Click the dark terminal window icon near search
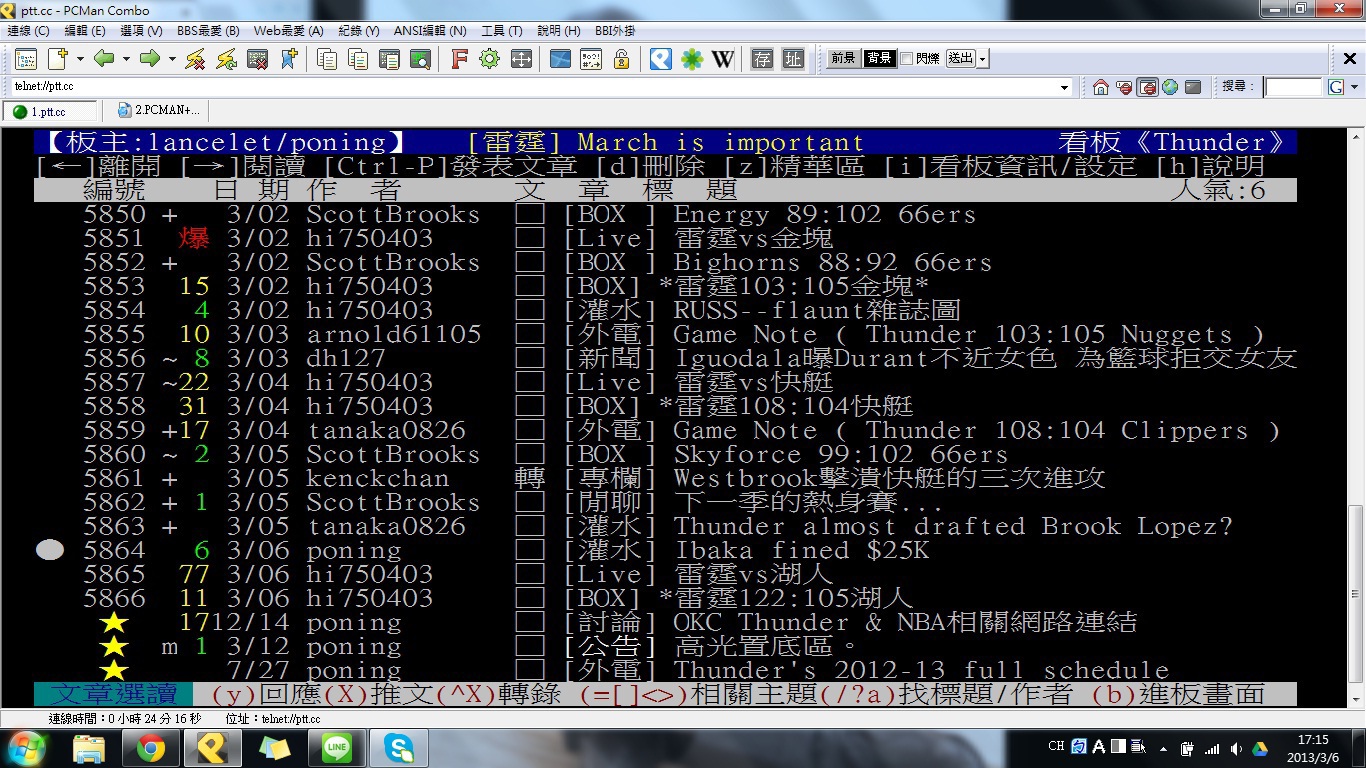Image resolution: width=1366 pixels, height=768 pixels. coord(1193,87)
